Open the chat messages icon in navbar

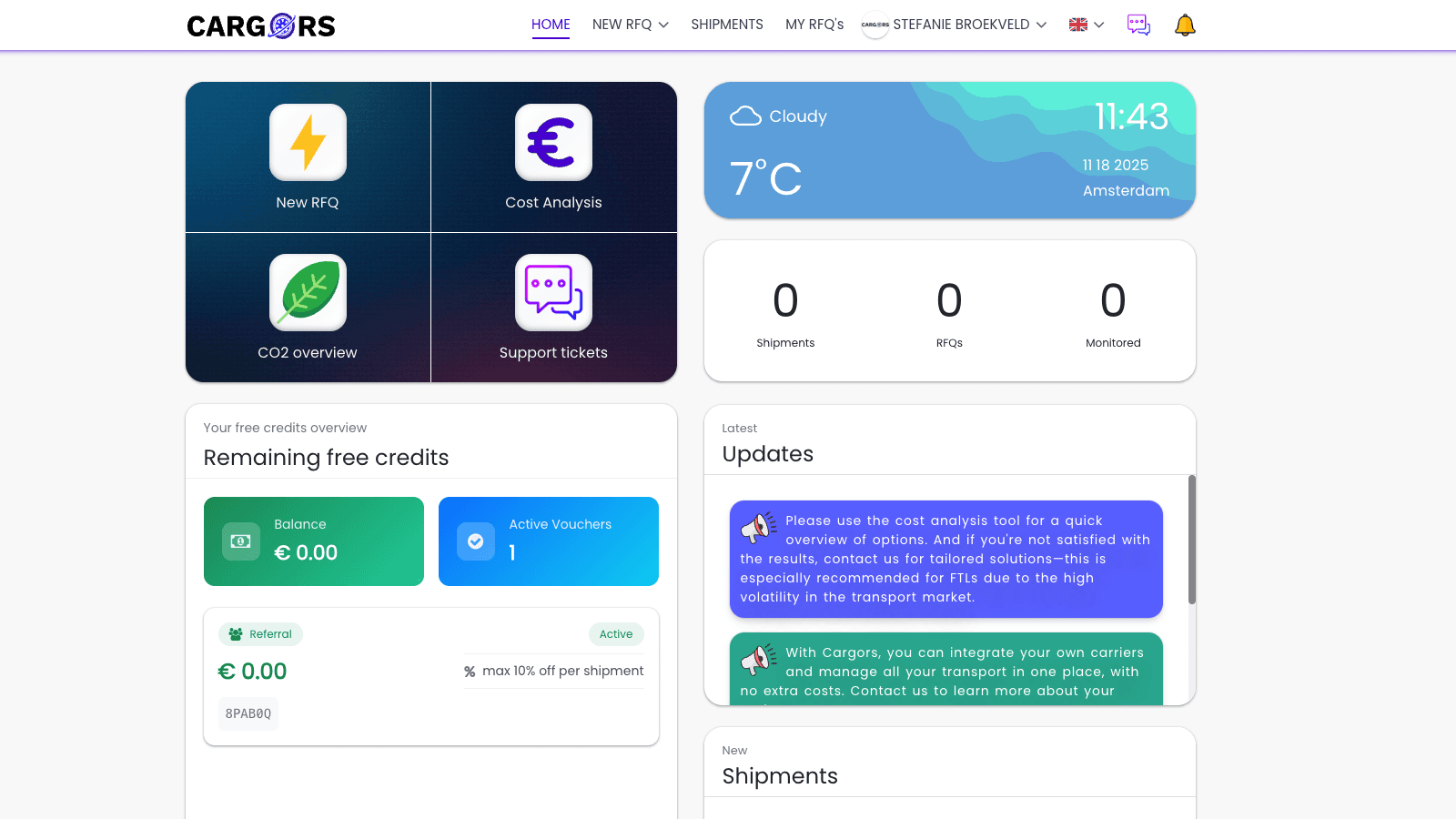click(x=1138, y=25)
